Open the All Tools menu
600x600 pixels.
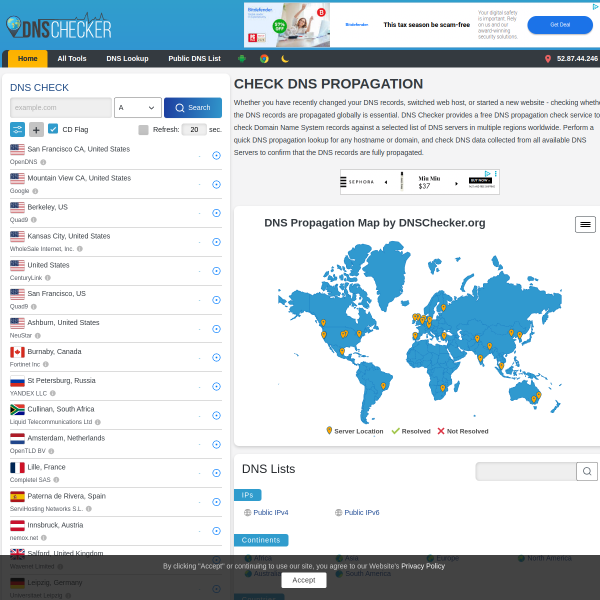coord(72,59)
